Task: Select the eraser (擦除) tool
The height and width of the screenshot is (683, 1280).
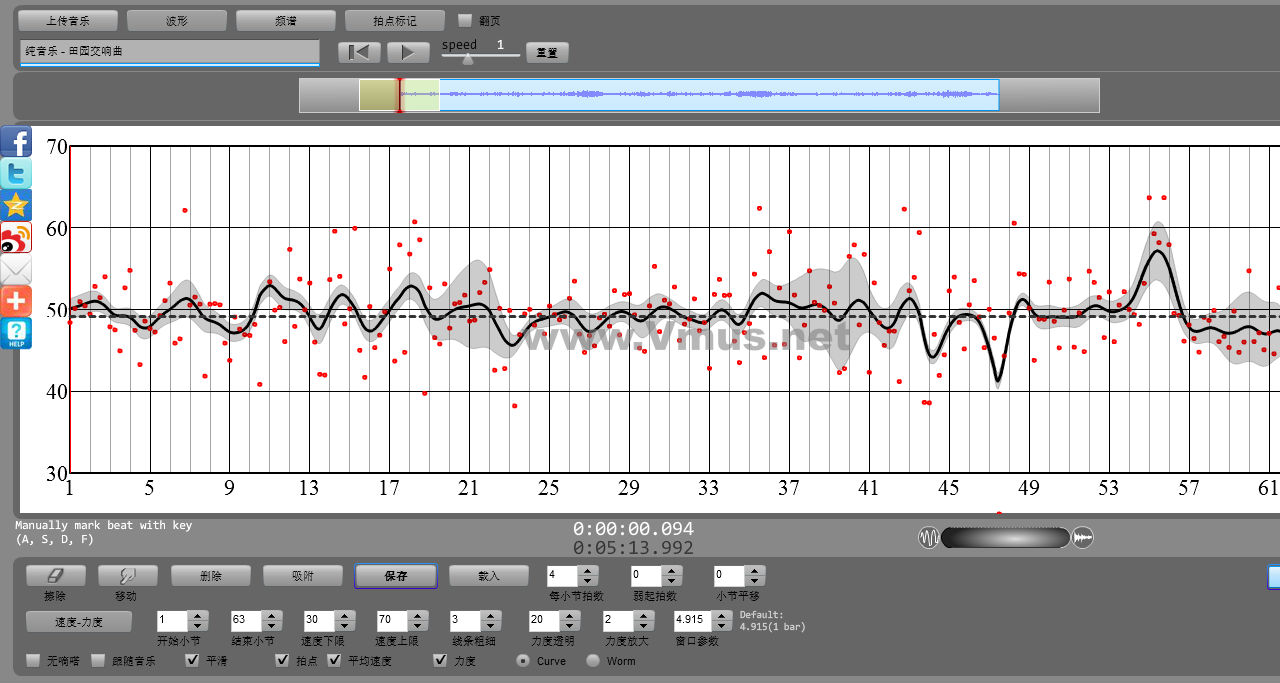Action: point(55,576)
